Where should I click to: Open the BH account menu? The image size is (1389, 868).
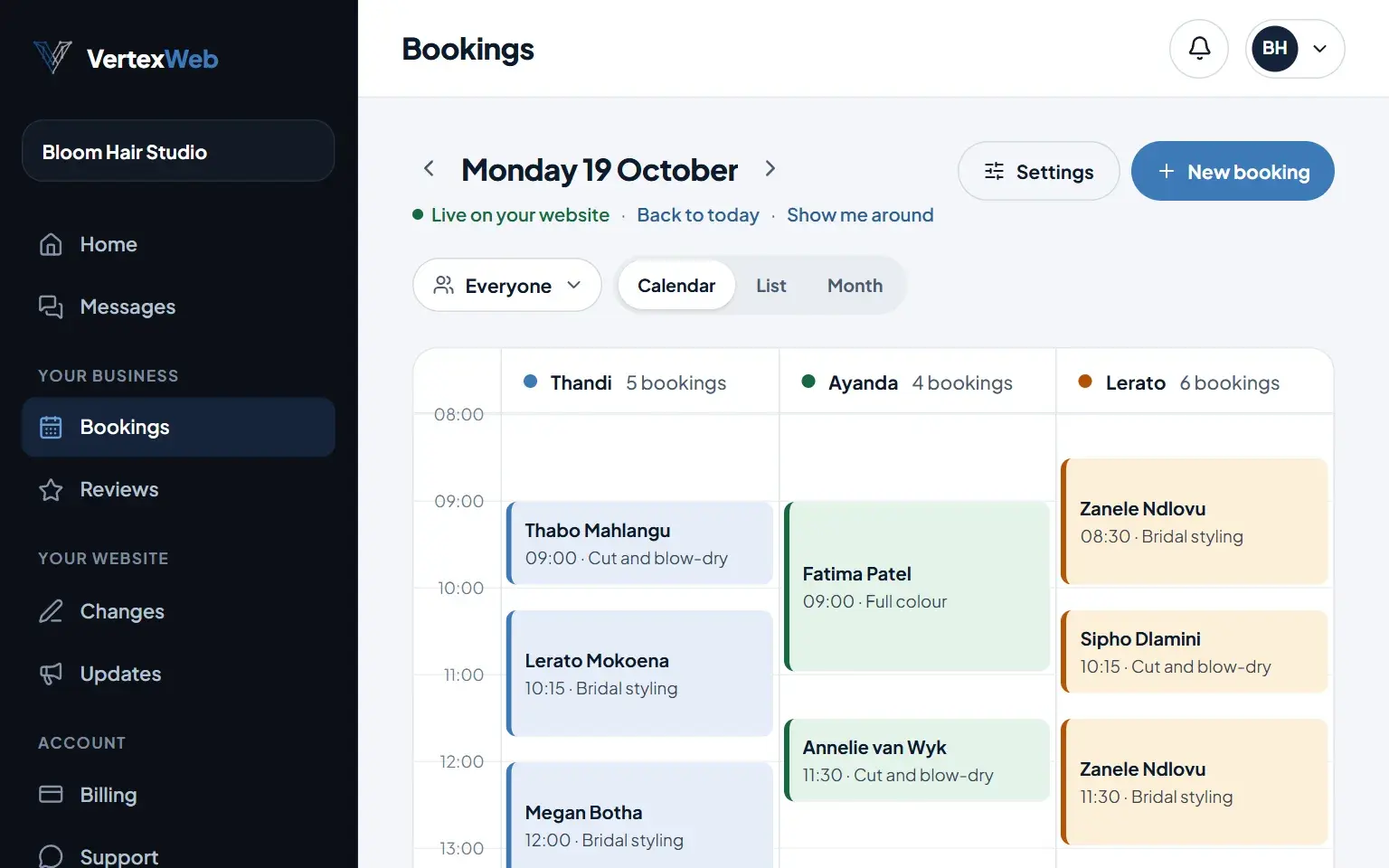coord(1295,49)
